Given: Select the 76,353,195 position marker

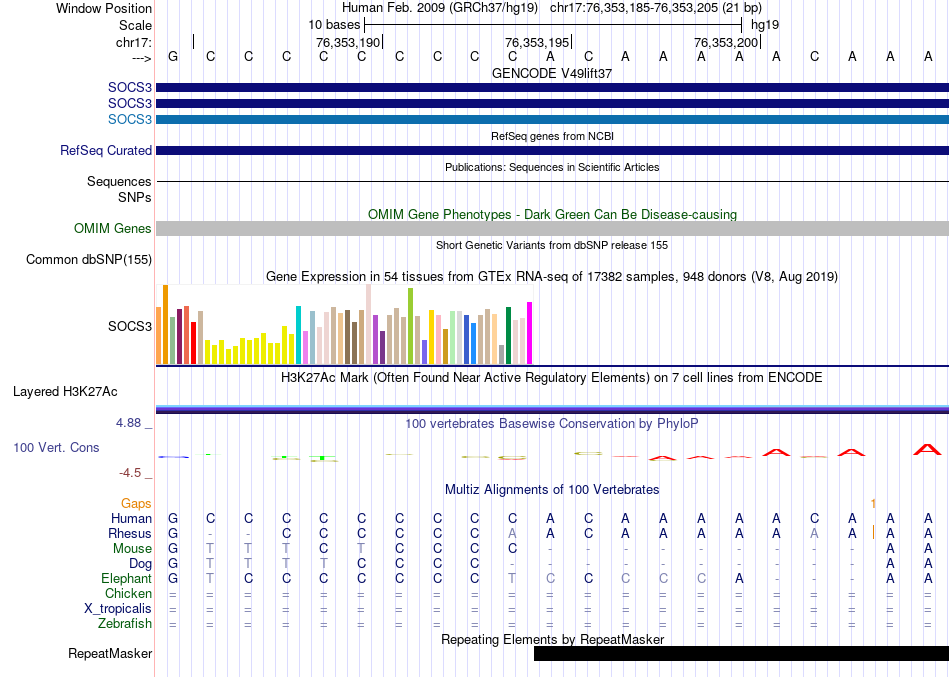Looking at the screenshot, I should coord(537,42).
